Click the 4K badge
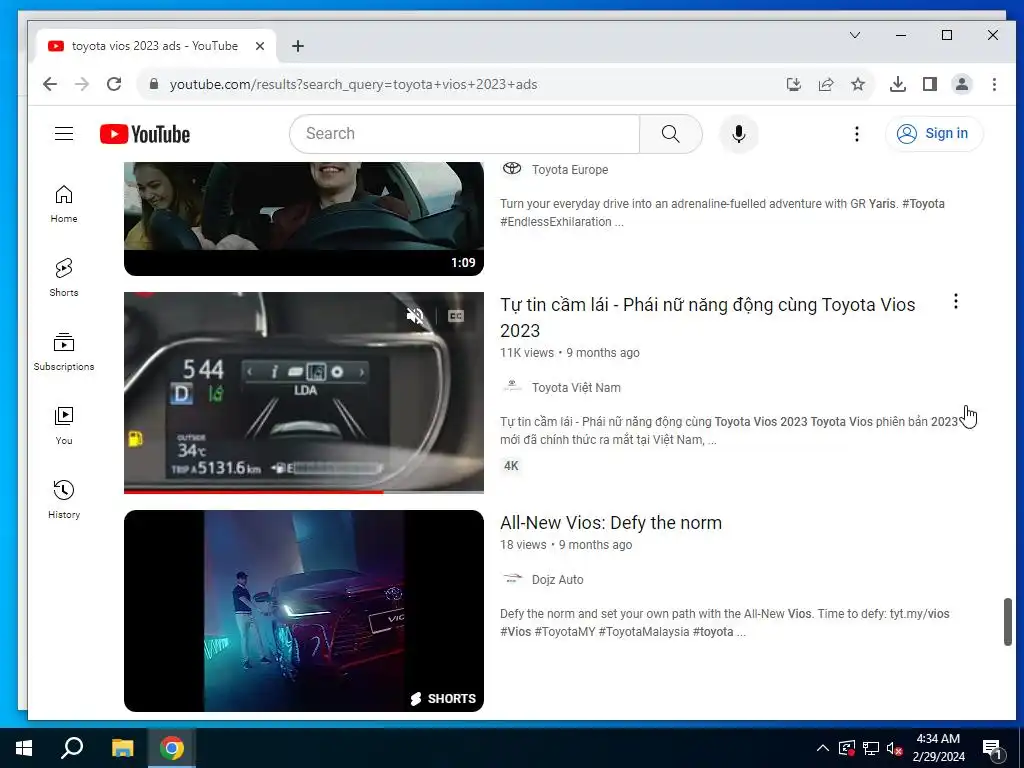This screenshot has width=1024, height=768. click(x=511, y=466)
